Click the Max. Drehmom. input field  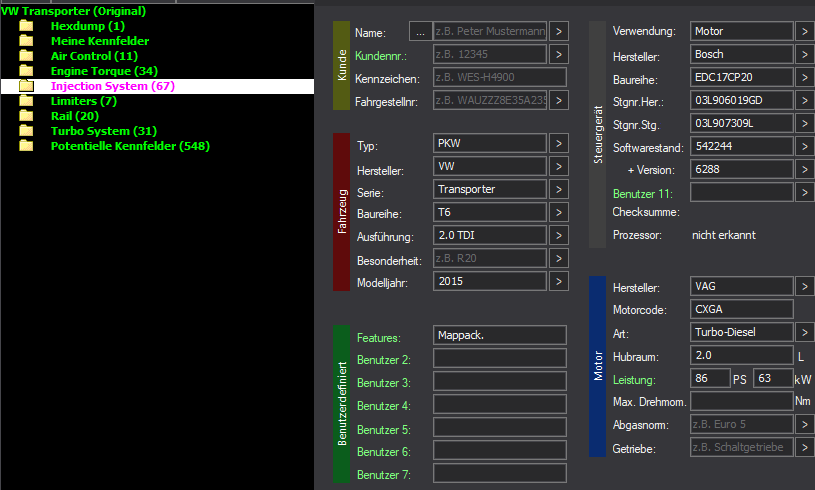click(742, 401)
